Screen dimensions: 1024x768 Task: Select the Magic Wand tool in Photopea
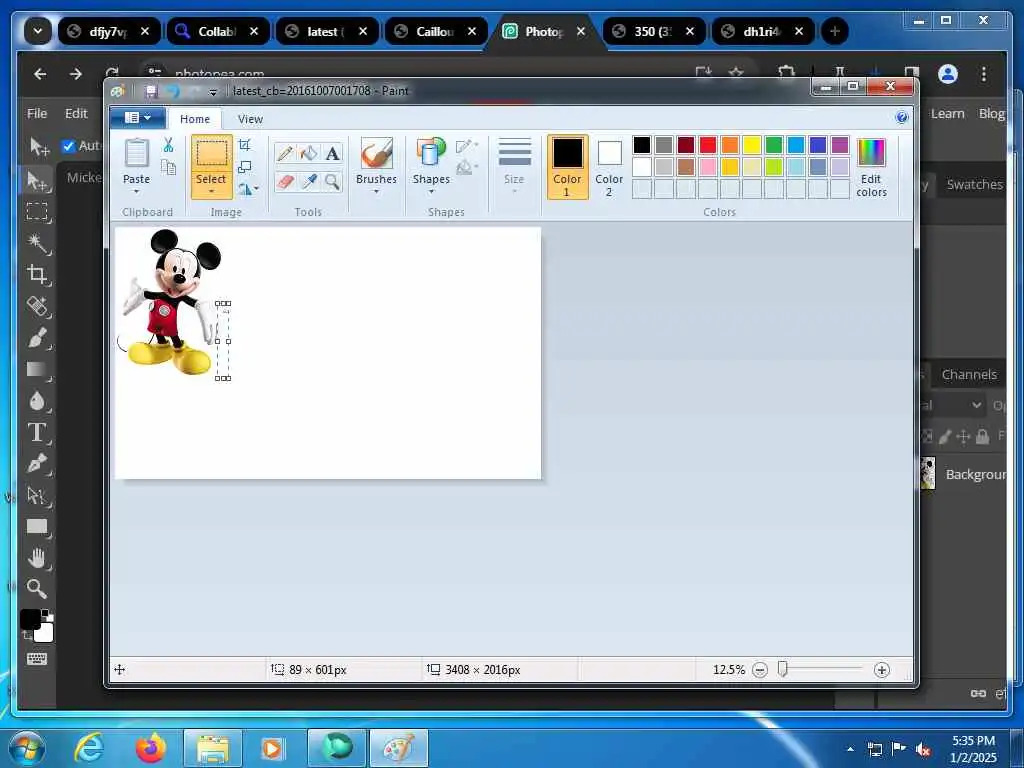coord(37,243)
